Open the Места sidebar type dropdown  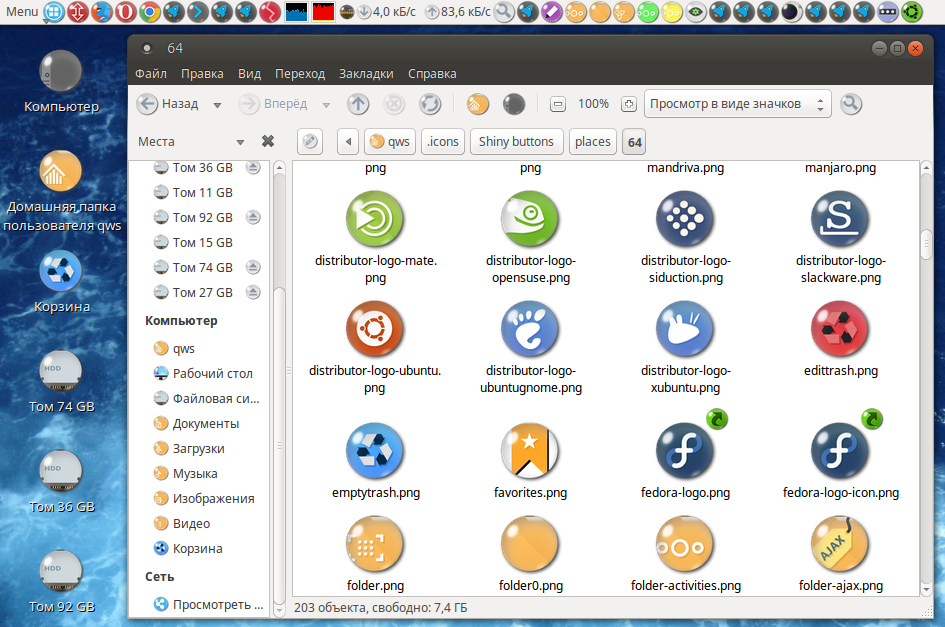coord(240,142)
